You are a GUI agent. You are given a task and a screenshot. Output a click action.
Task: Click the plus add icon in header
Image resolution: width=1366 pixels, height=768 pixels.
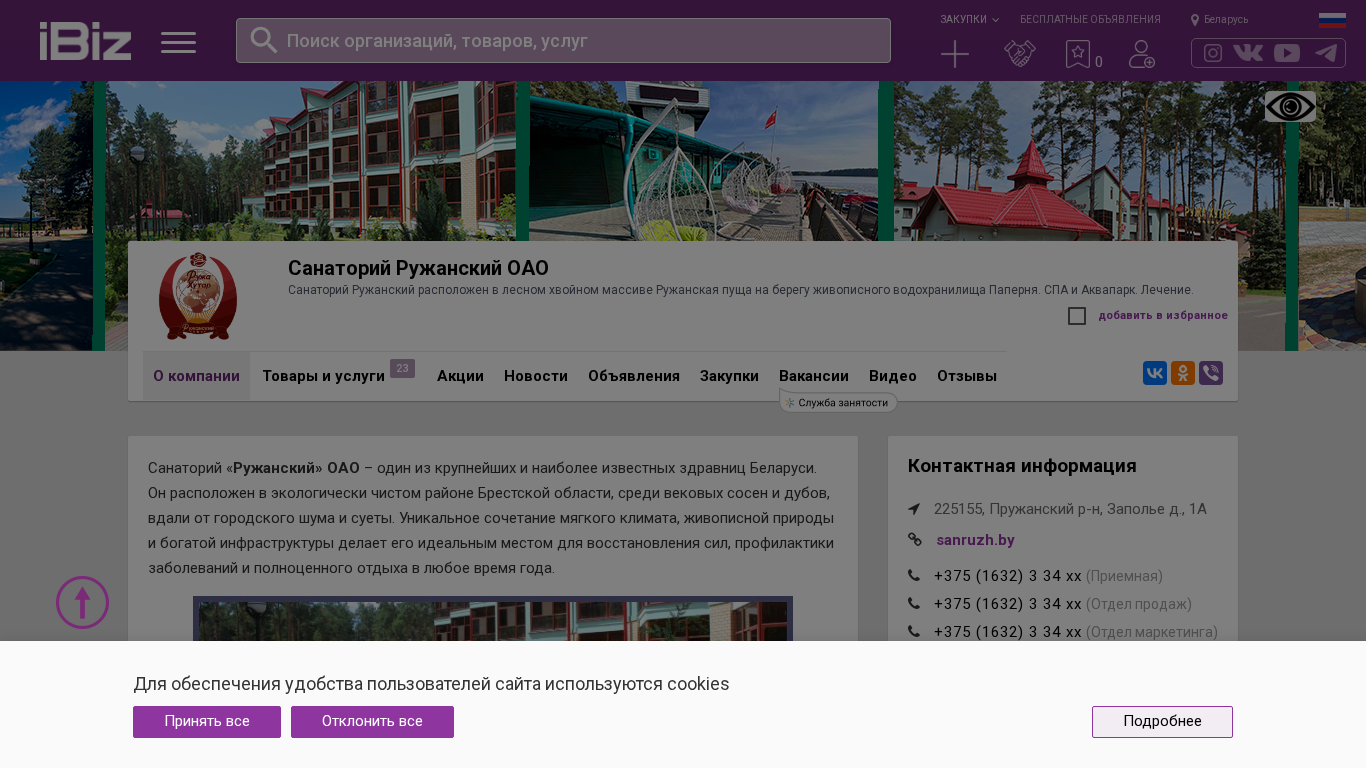(x=955, y=54)
